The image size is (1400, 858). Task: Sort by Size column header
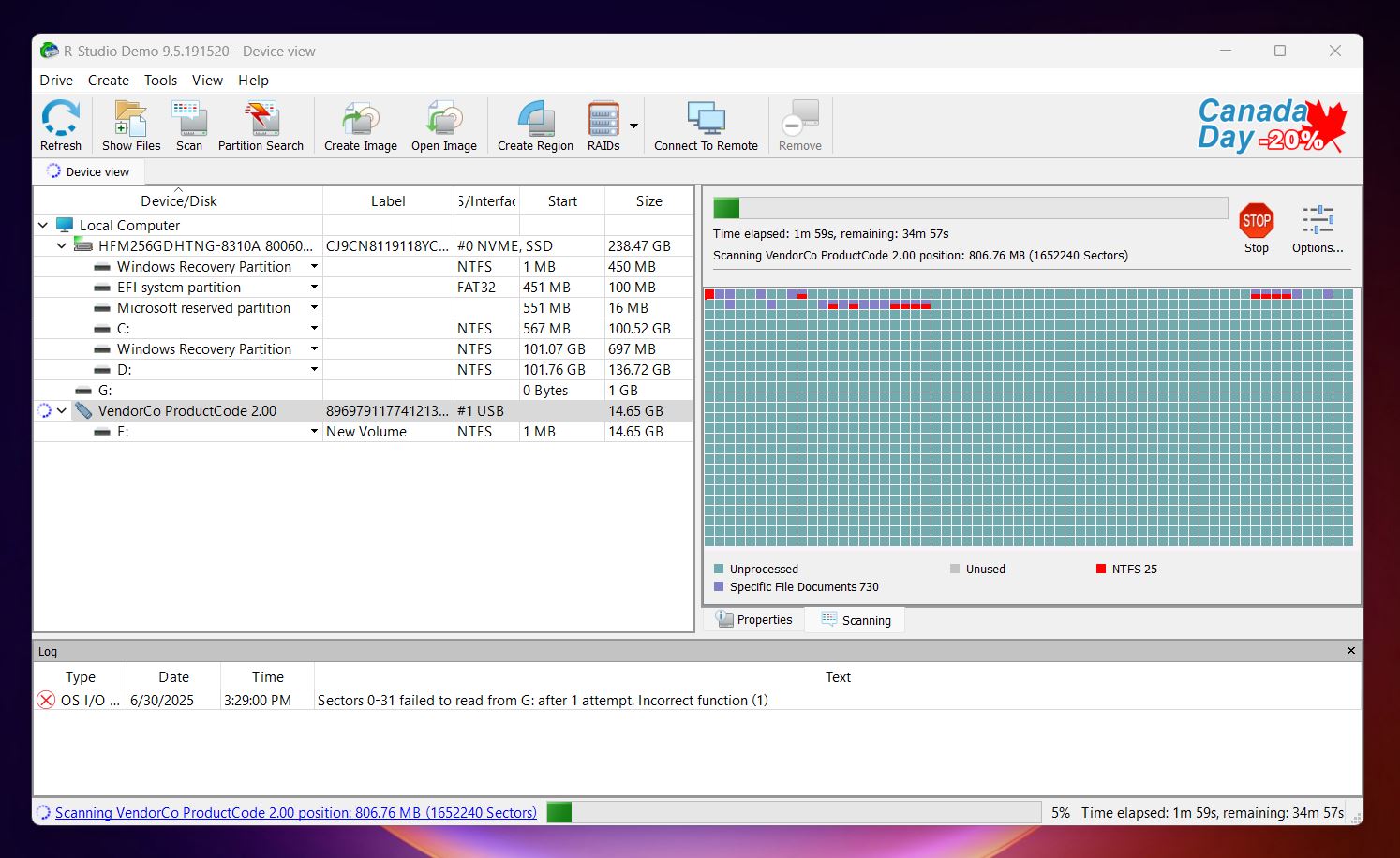pyautogui.click(x=648, y=200)
